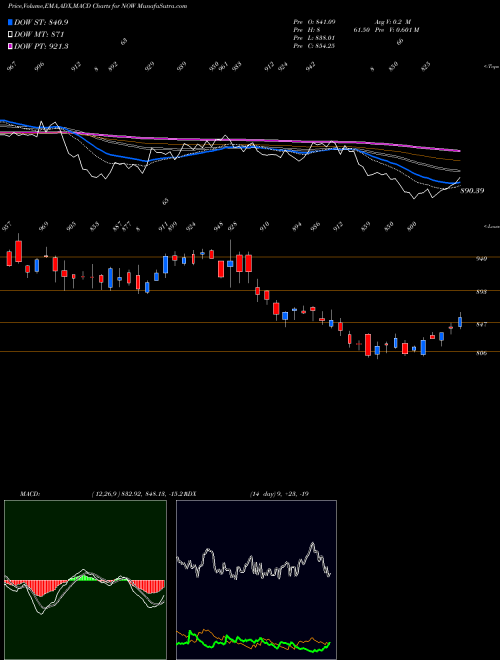The width and height of the screenshot is (500, 660).
Task: Click the white-outlined DOW MT legend swatch
Action: (x=10, y=34)
